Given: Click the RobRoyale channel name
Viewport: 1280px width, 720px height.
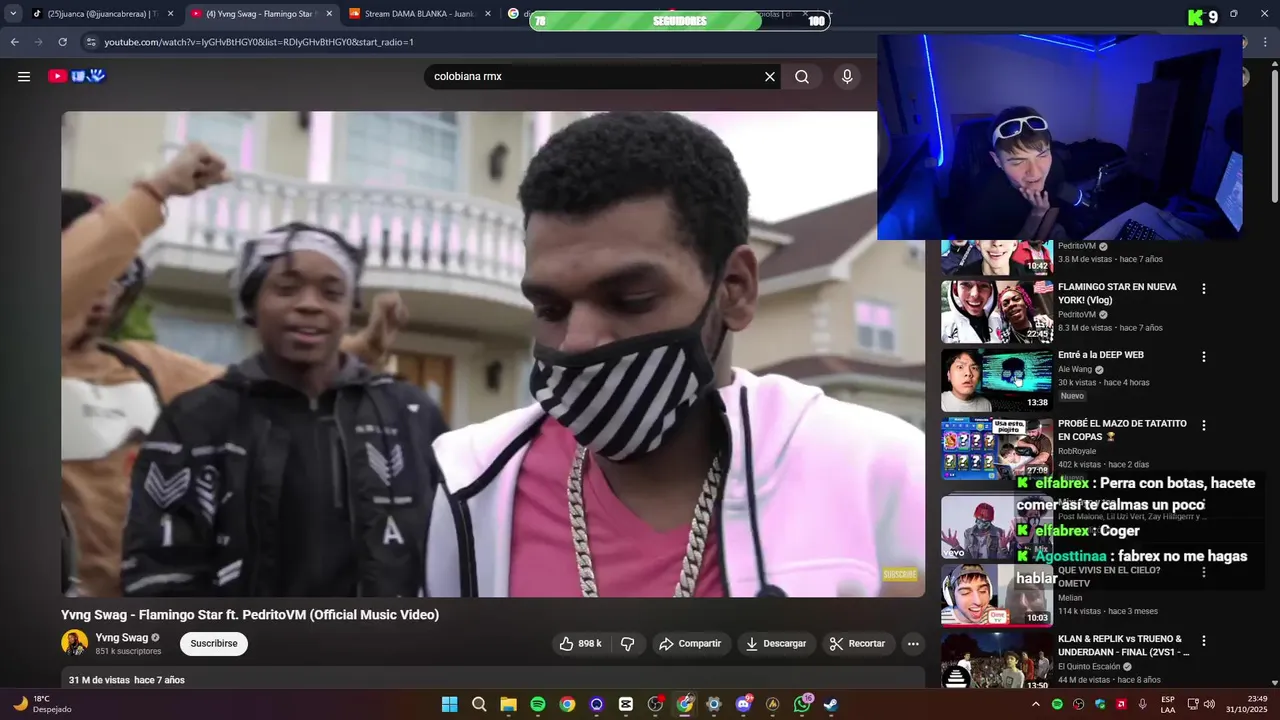Looking at the screenshot, I should click(x=1077, y=451).
